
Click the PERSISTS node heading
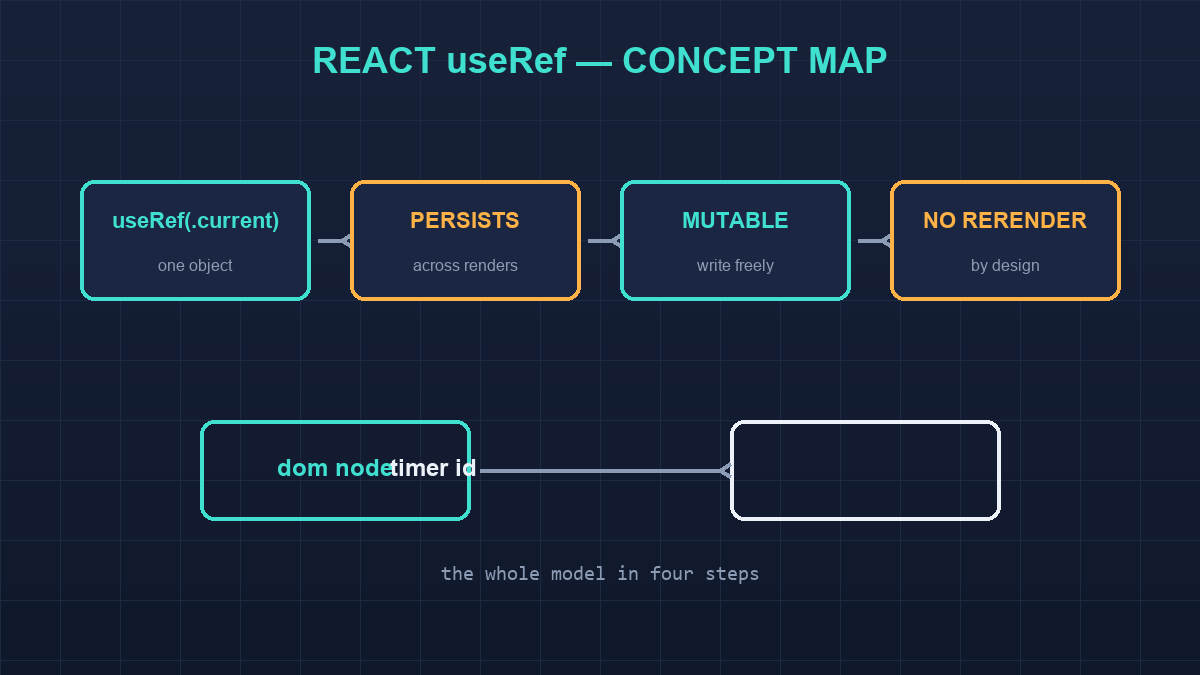click(x=465, y=220)
